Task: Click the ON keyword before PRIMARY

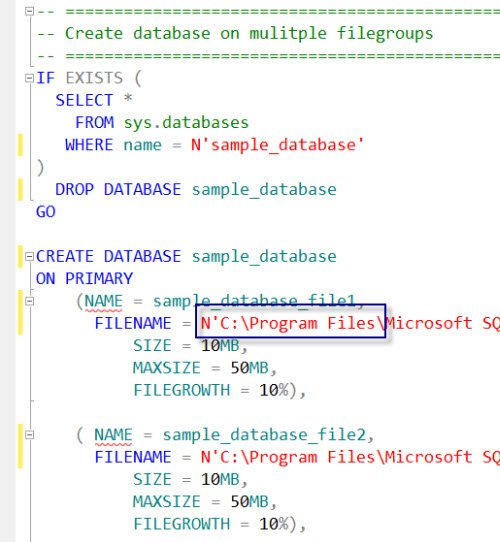Action: (45, 279)
